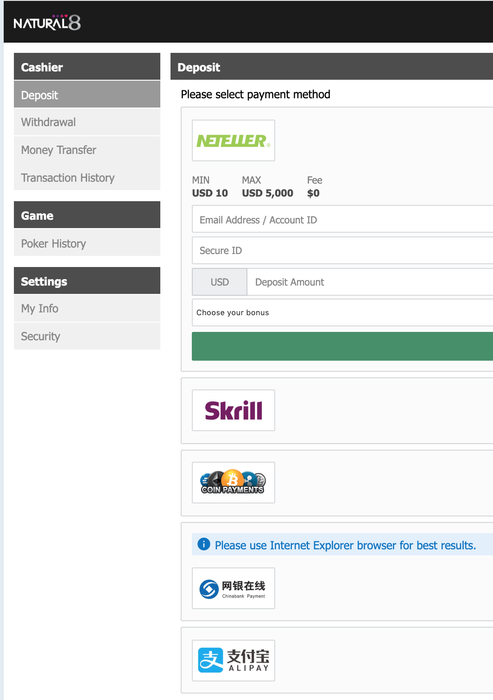Open the Deposit cashier page
Screen dimensions: 493x700
(87, 95)
